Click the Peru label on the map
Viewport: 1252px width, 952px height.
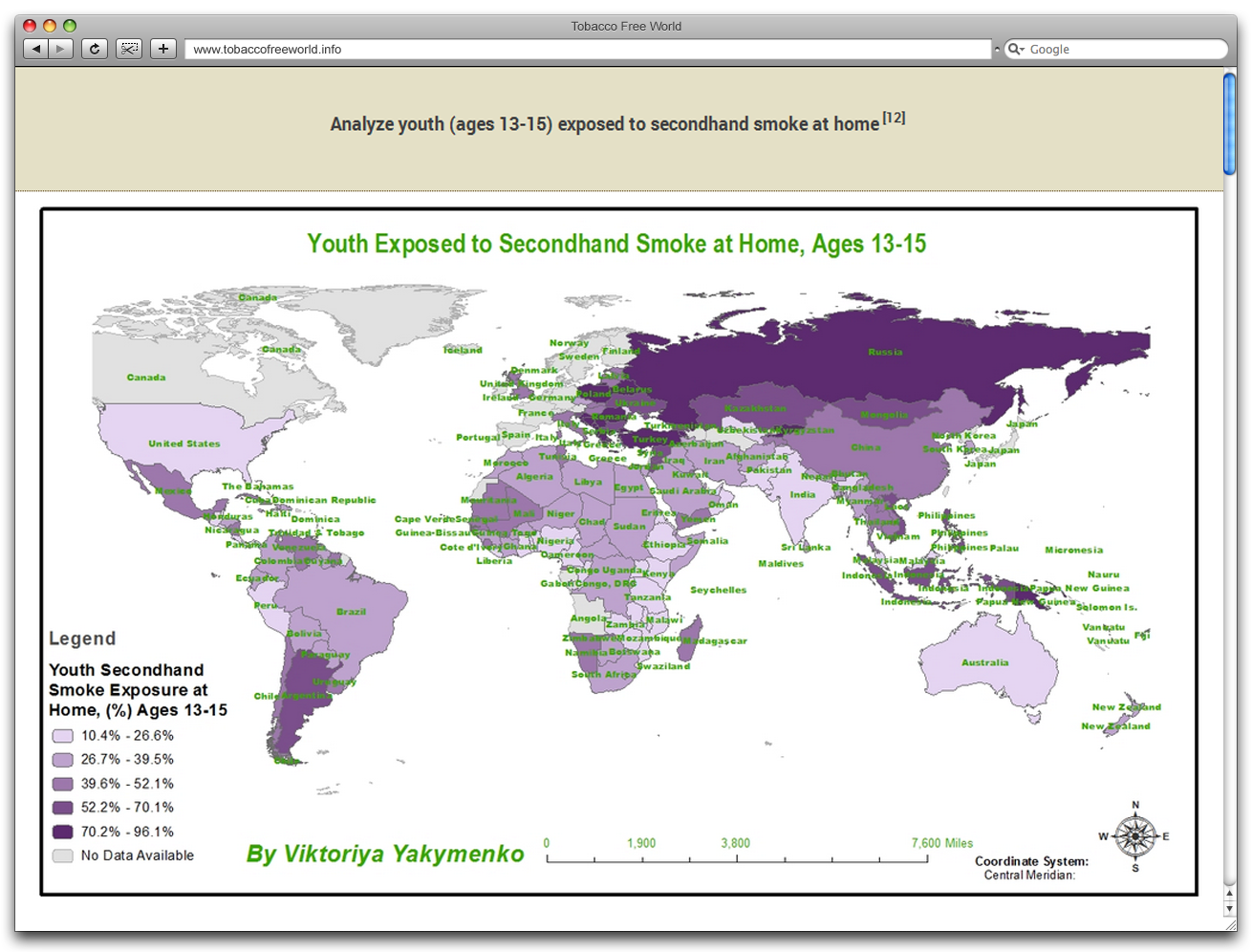266,605
